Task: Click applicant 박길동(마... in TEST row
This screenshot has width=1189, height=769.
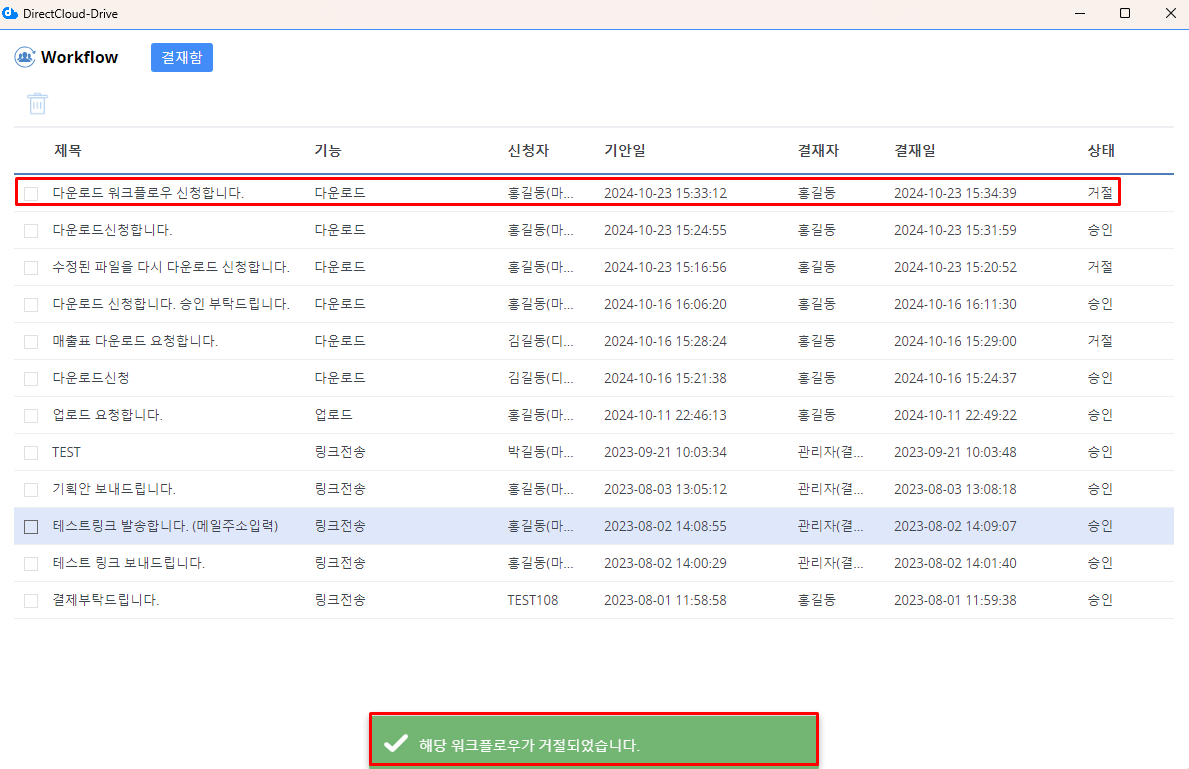Action: 540,452
